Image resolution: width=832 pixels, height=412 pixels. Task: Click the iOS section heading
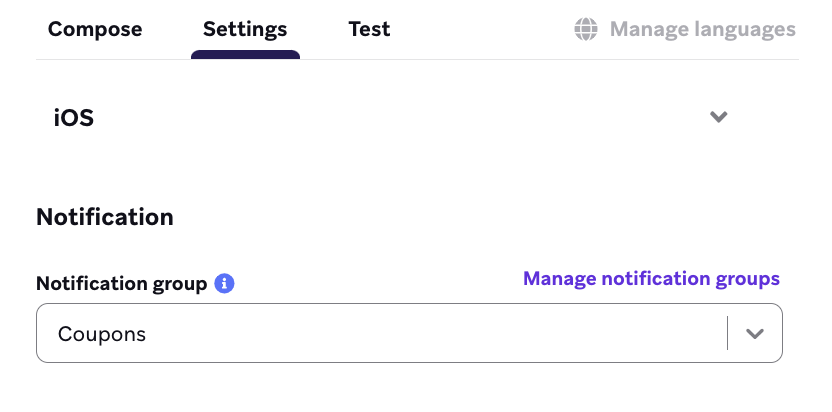pos(74,118)
